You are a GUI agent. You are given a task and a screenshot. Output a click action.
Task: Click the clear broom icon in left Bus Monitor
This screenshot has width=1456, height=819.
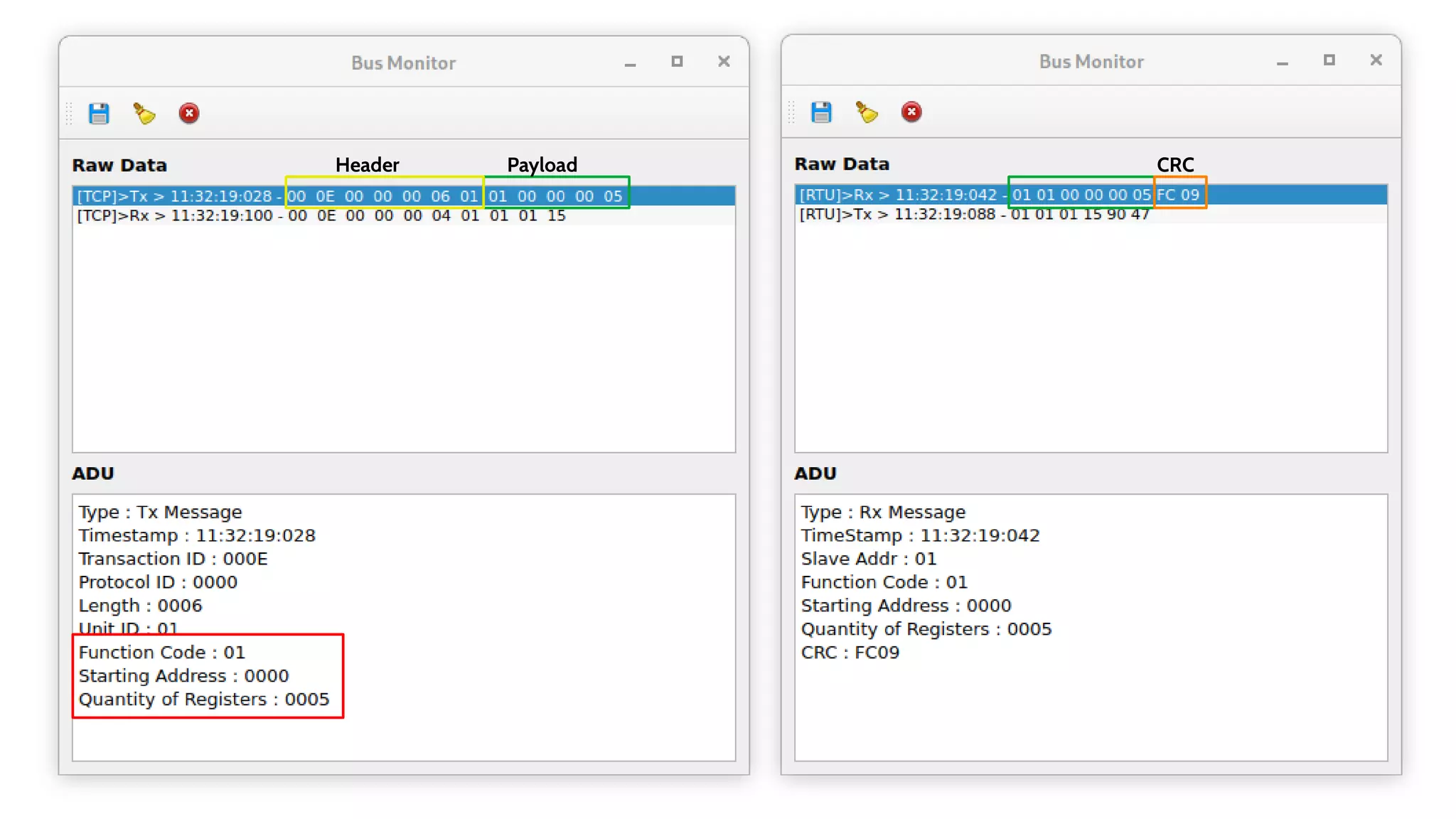tap(144, 114)
